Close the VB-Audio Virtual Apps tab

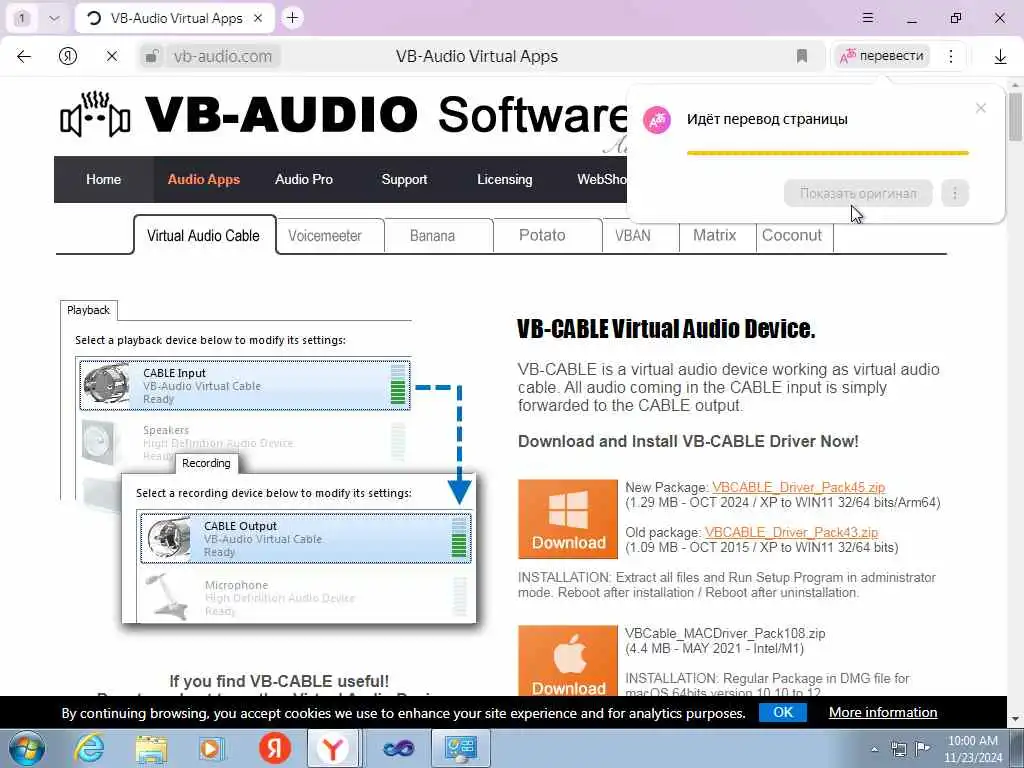pyautogui.click(x=258, y=18)
